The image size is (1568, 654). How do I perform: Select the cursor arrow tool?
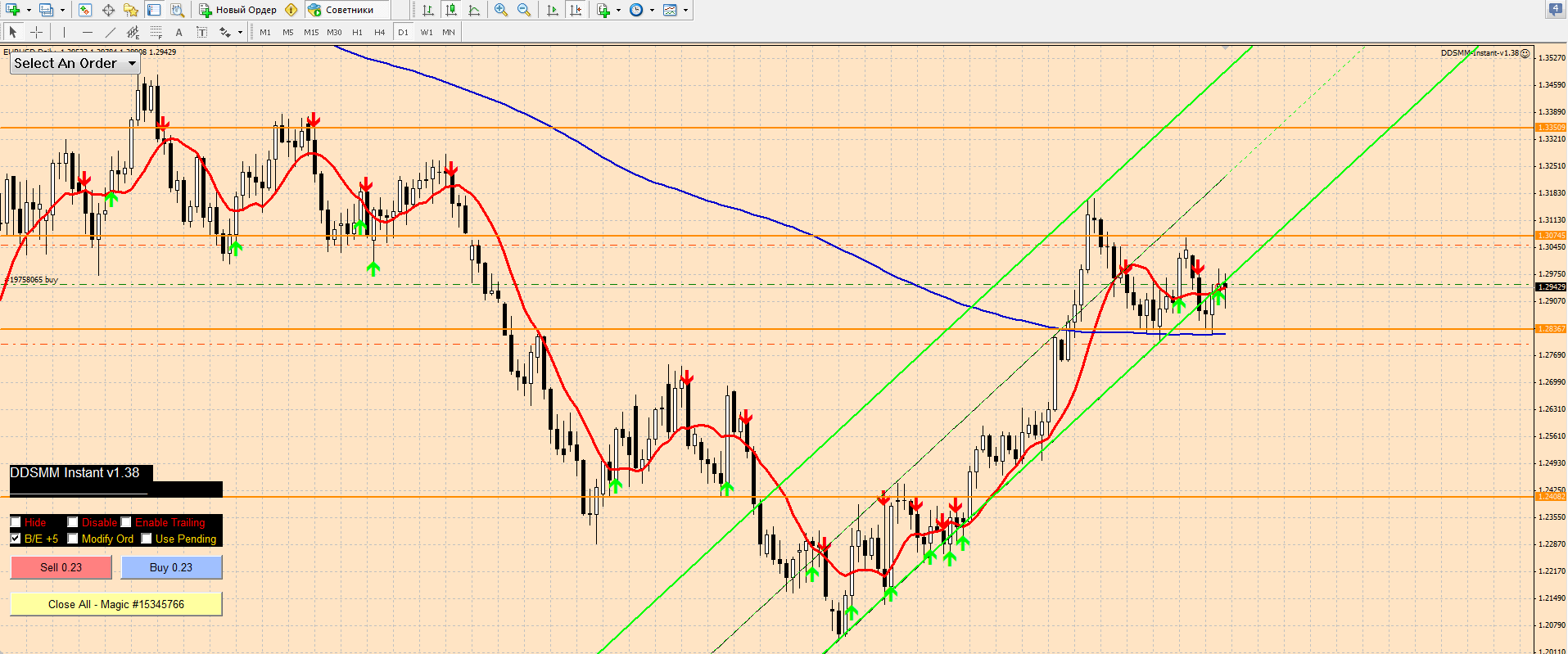coord(12,32)
